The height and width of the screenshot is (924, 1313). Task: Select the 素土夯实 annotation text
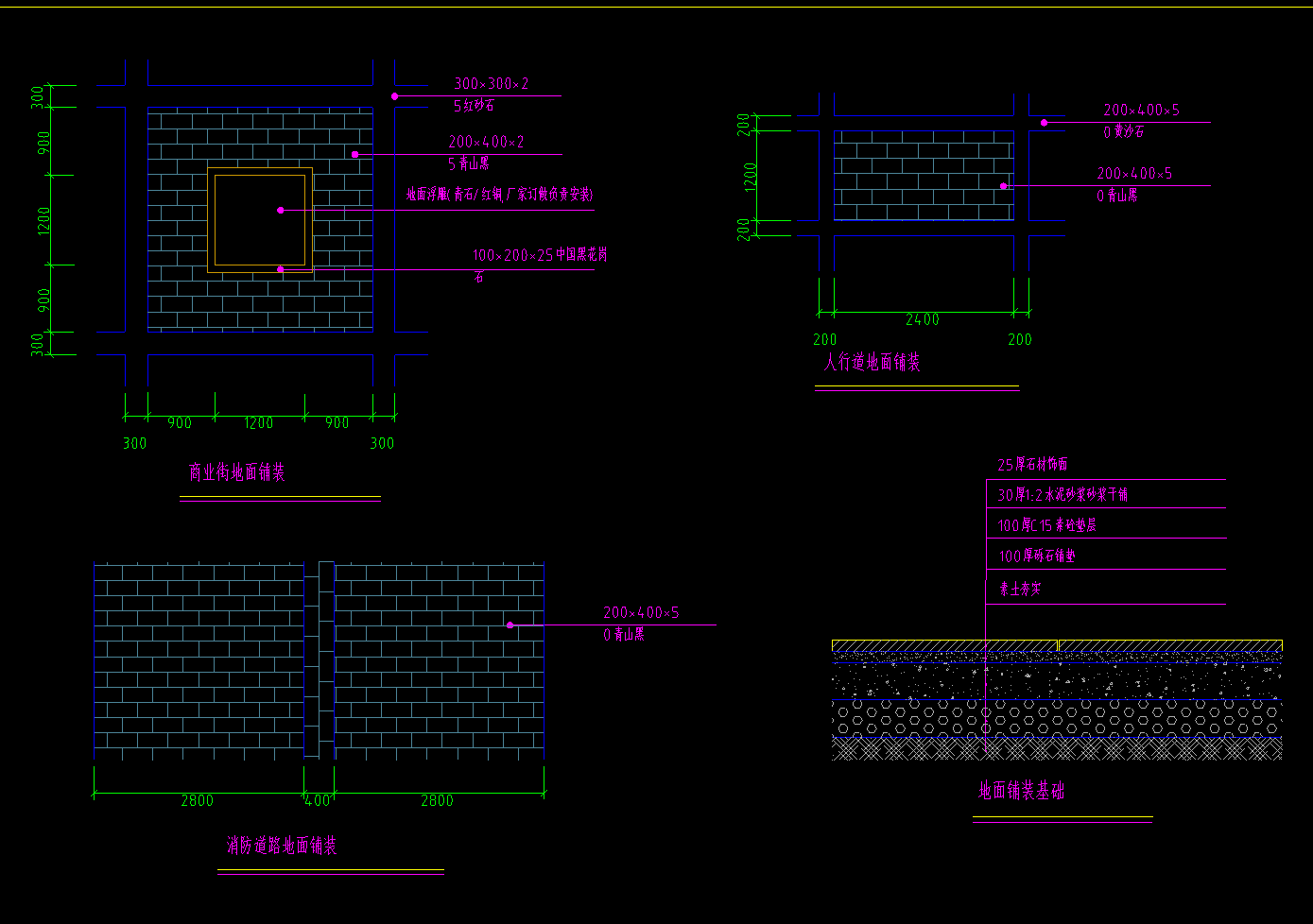tap(1020, 589)
